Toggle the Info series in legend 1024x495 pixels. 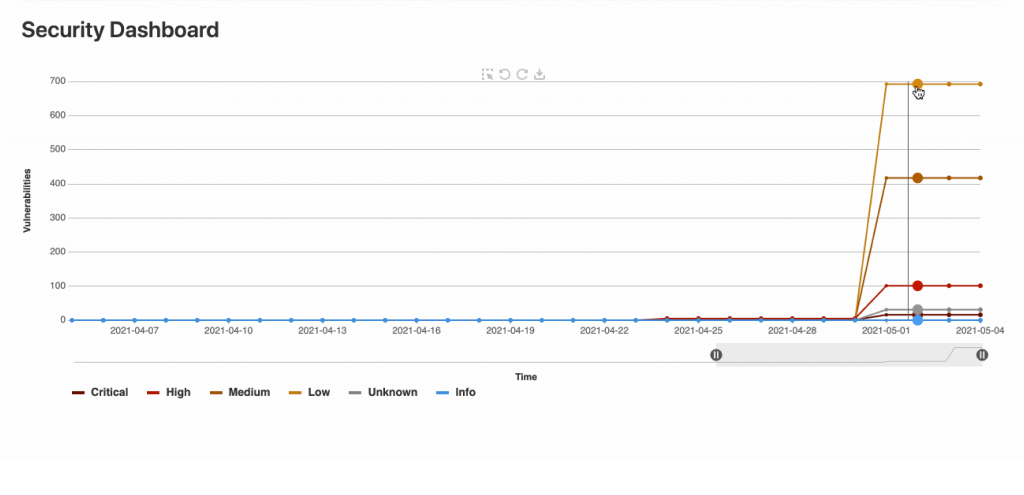pos(456,392)
